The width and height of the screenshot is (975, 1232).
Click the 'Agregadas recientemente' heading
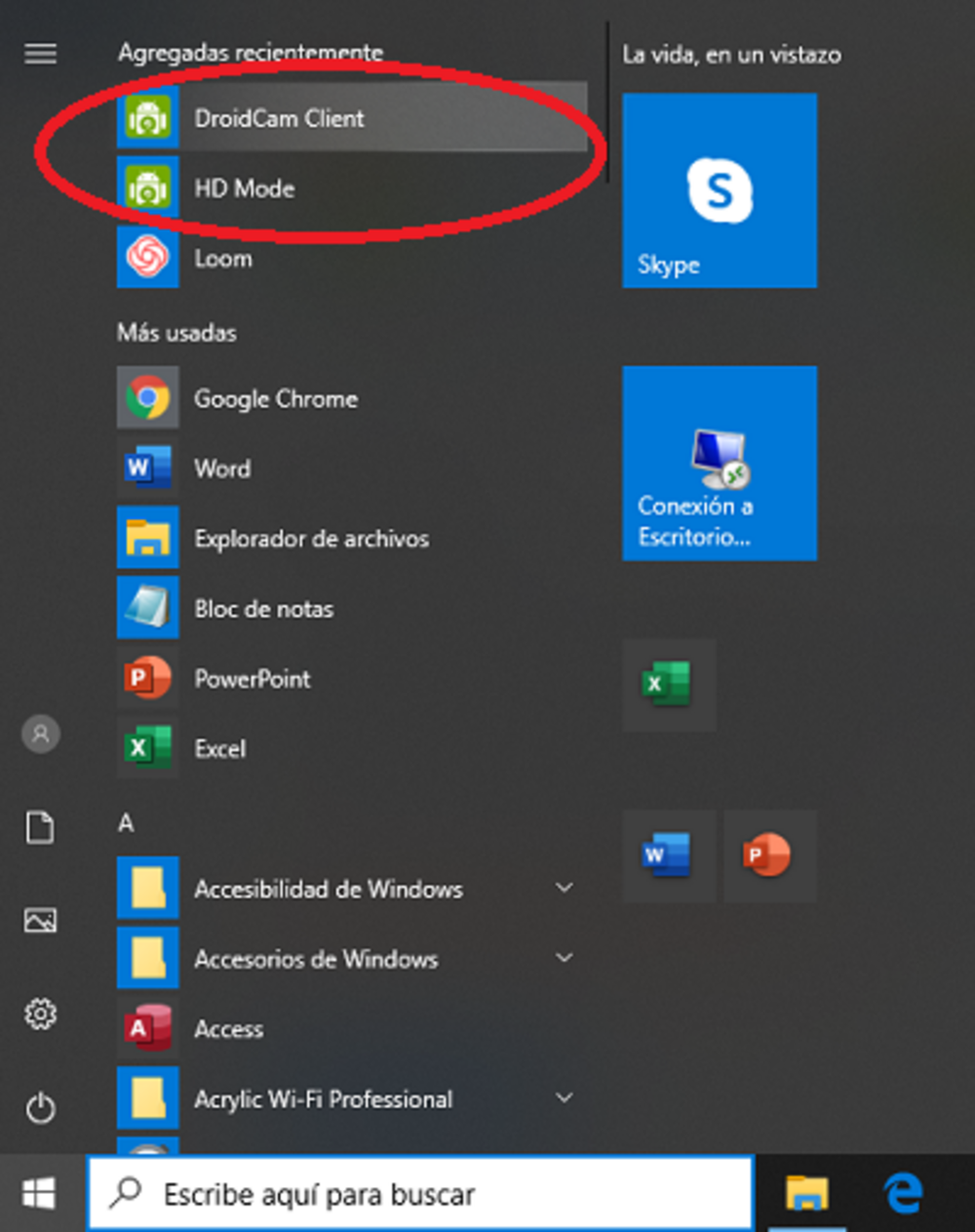coord(251,53)
